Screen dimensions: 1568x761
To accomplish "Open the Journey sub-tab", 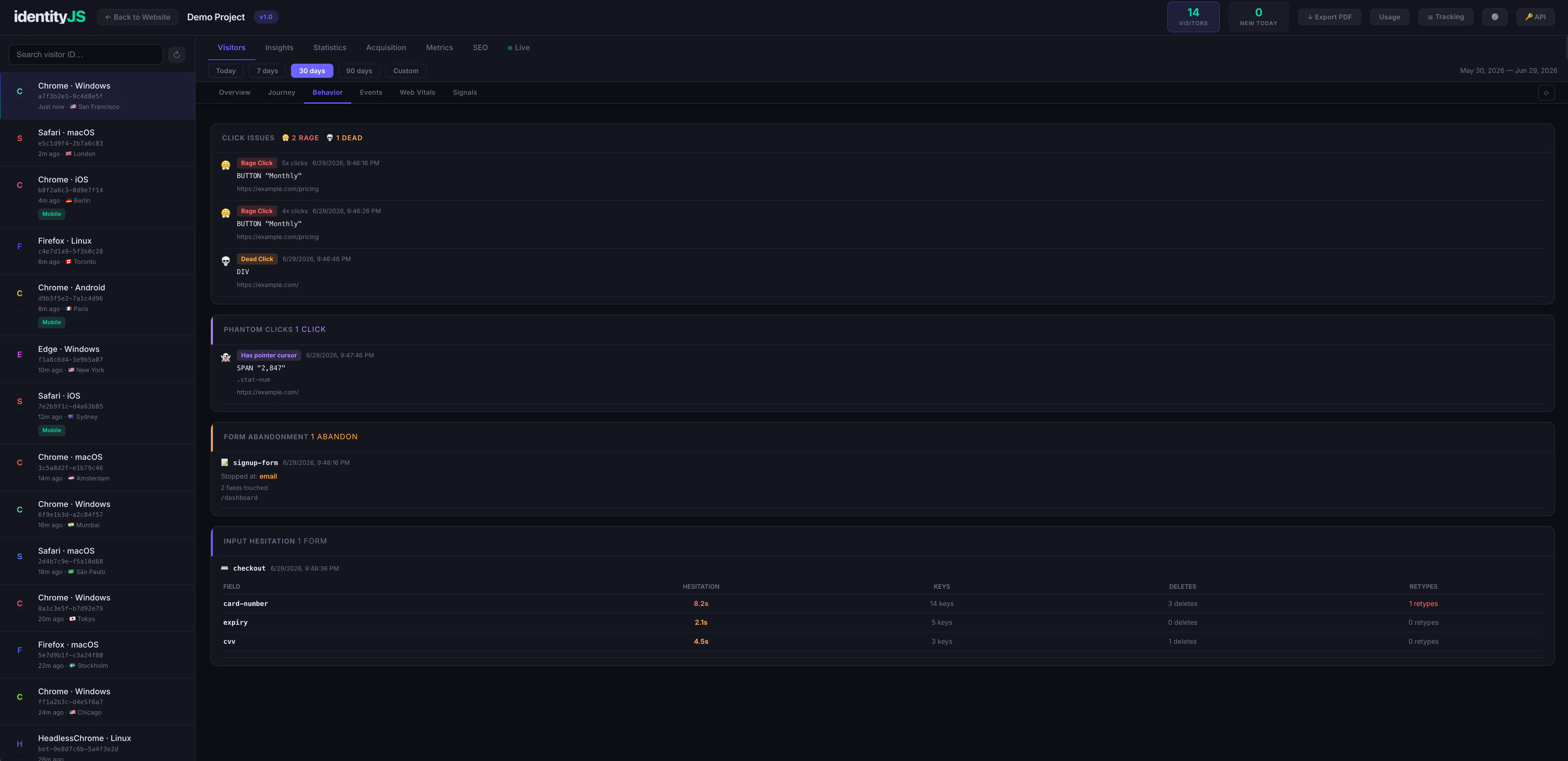I will (x=281, y=93).
